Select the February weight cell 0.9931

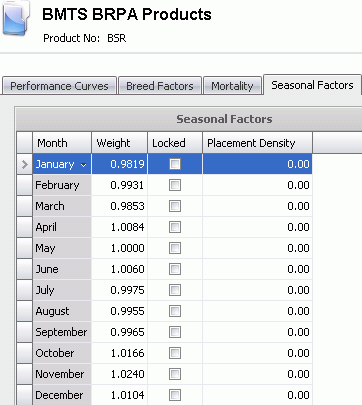click(x=119, y=185)
